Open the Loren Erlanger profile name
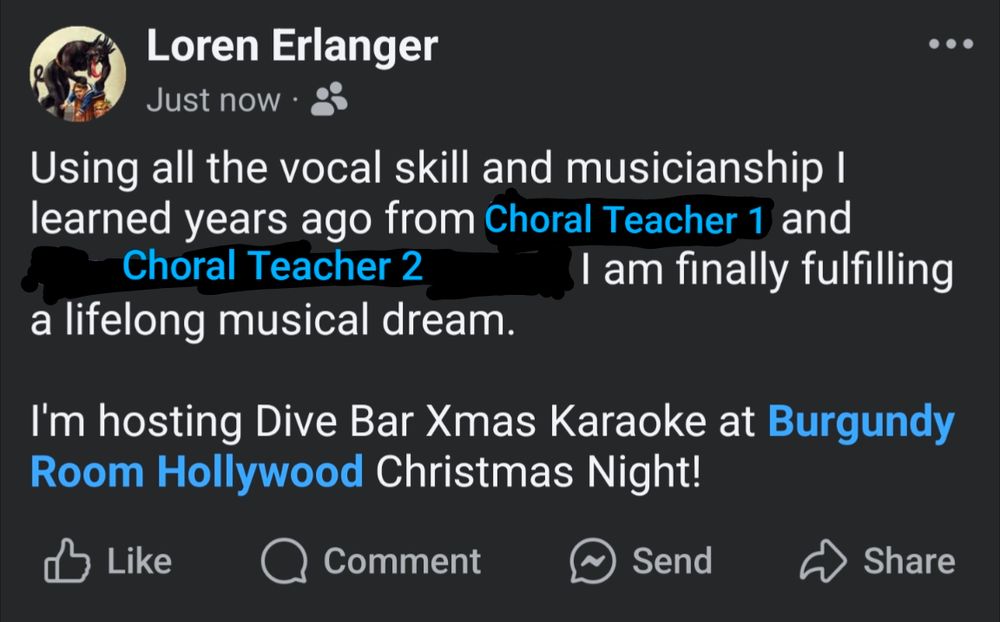1000x622 pixels. (292, 46)
